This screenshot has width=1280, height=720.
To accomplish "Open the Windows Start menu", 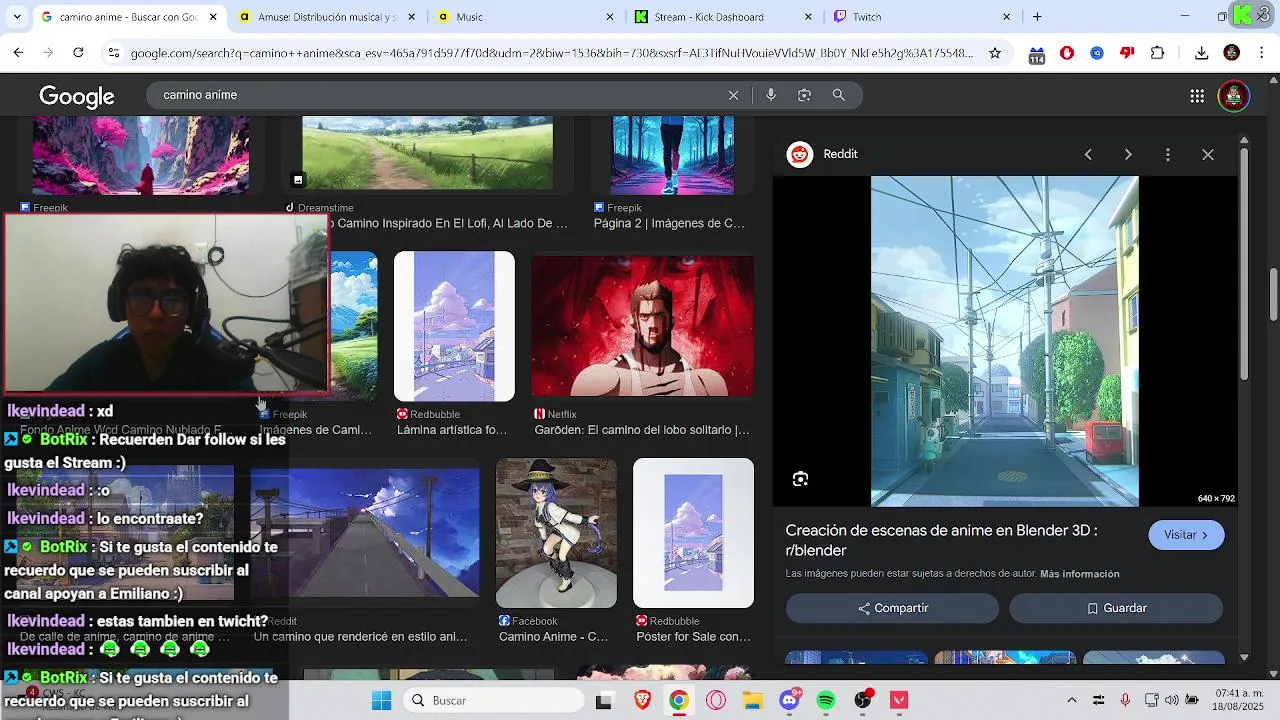I will [x=381, y=700].
